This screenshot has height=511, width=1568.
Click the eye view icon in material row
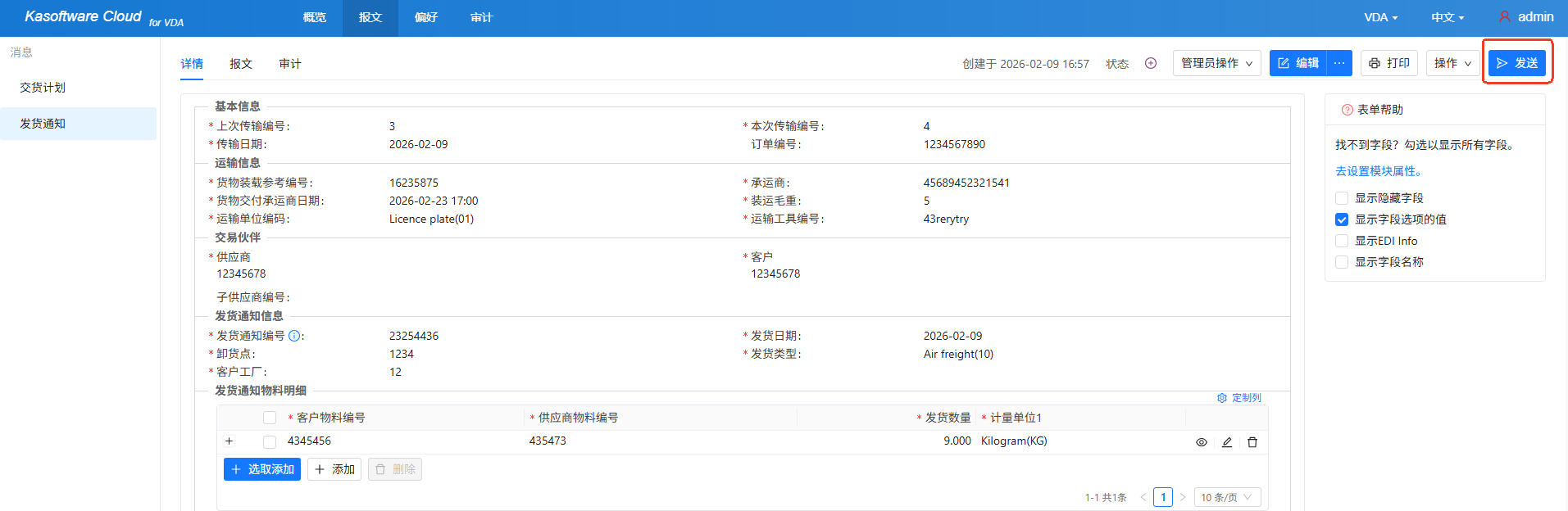point(1201,442)
